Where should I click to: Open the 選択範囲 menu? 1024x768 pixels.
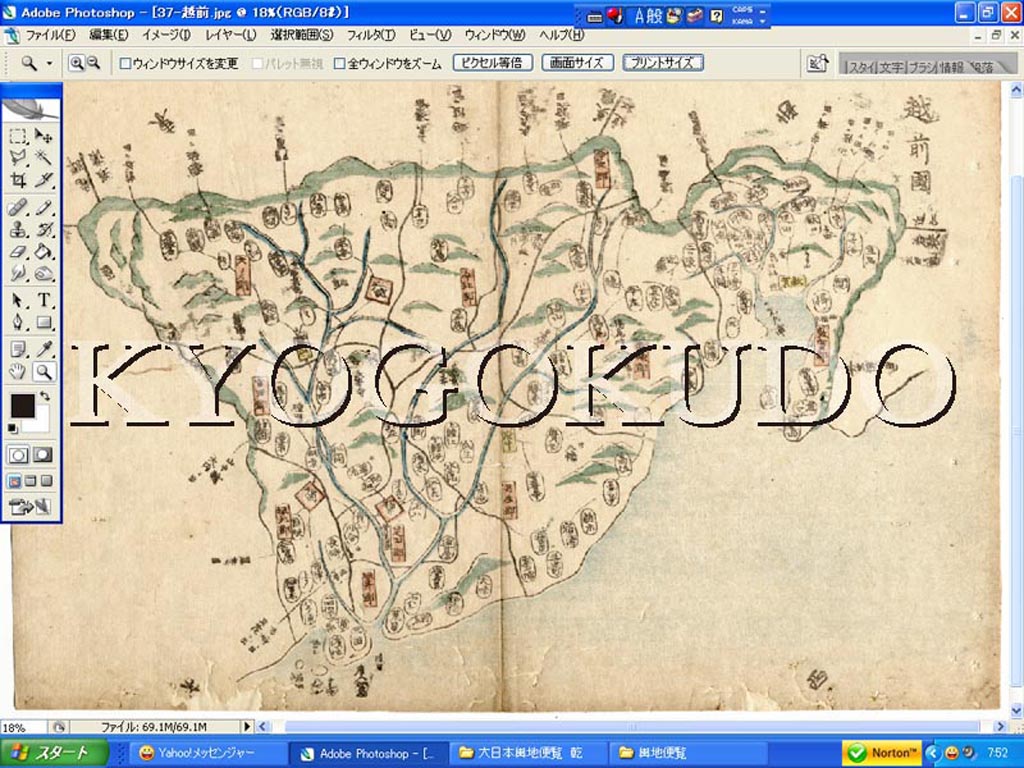(x=302, y=35)
